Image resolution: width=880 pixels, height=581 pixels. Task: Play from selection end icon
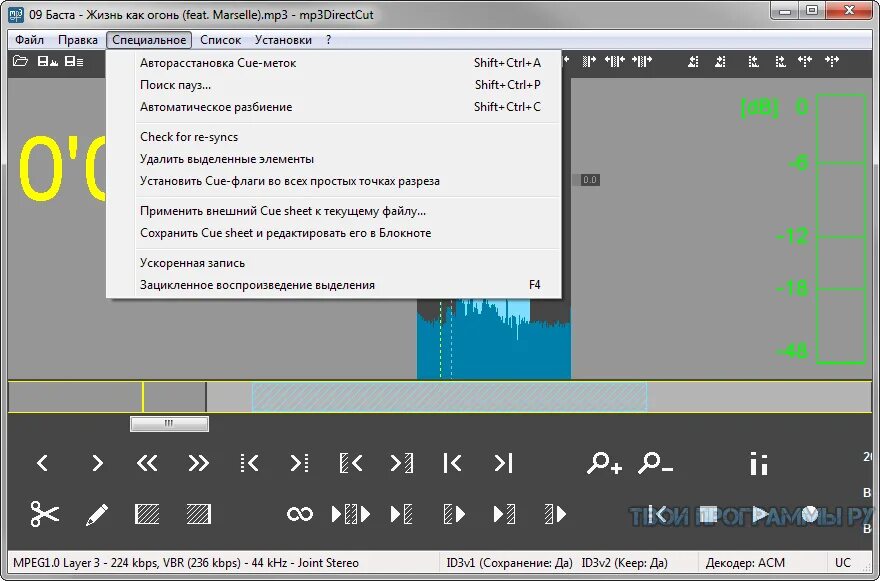click(x=555, y=514)
